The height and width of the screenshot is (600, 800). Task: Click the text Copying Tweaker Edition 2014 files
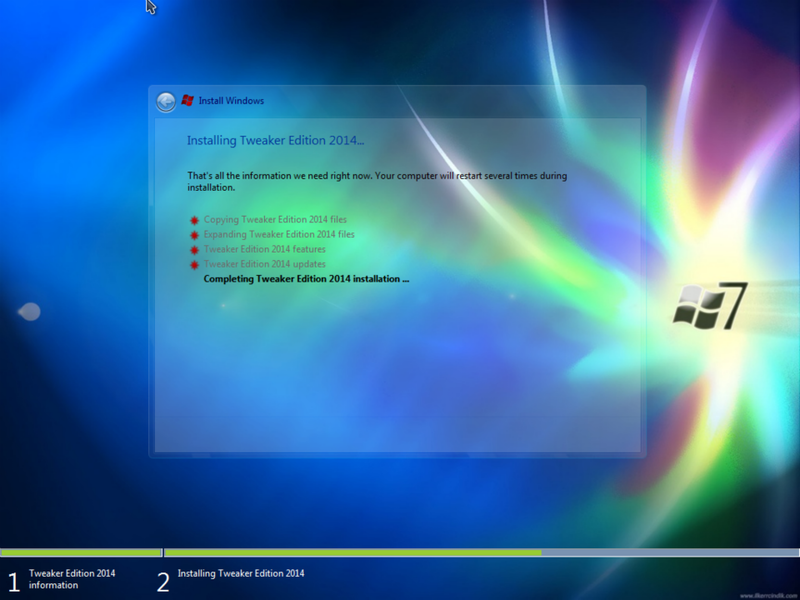click(275, 219)
